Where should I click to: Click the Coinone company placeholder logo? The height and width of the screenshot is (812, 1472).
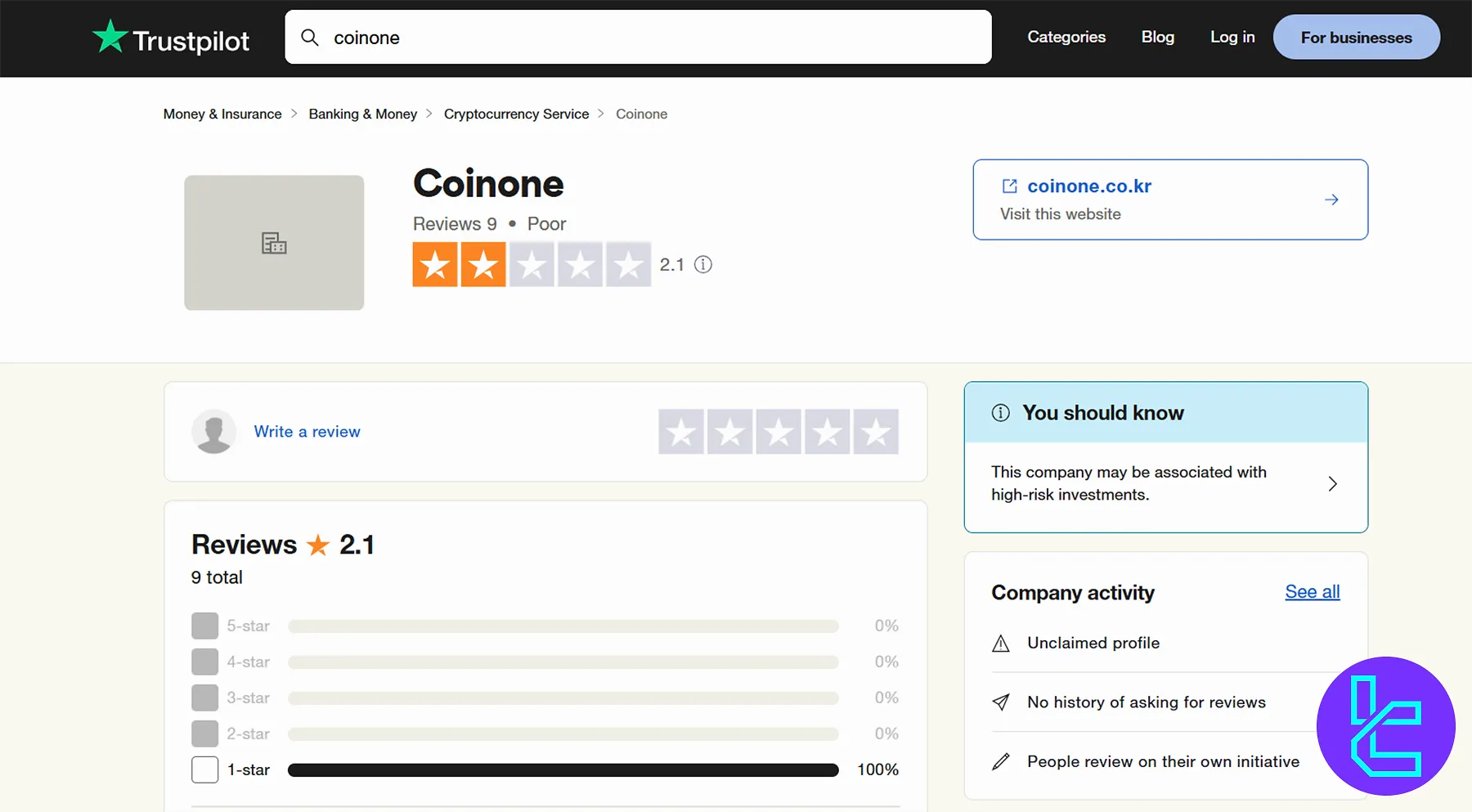[x=274, y=242]
